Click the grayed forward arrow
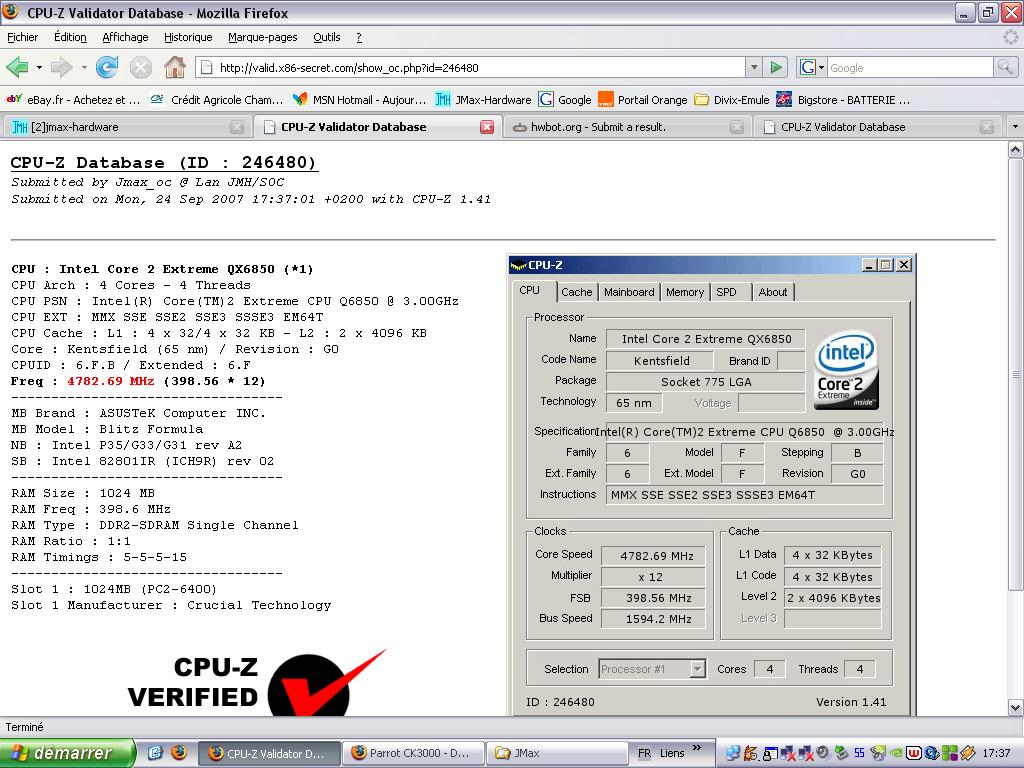 click(61, 67)
